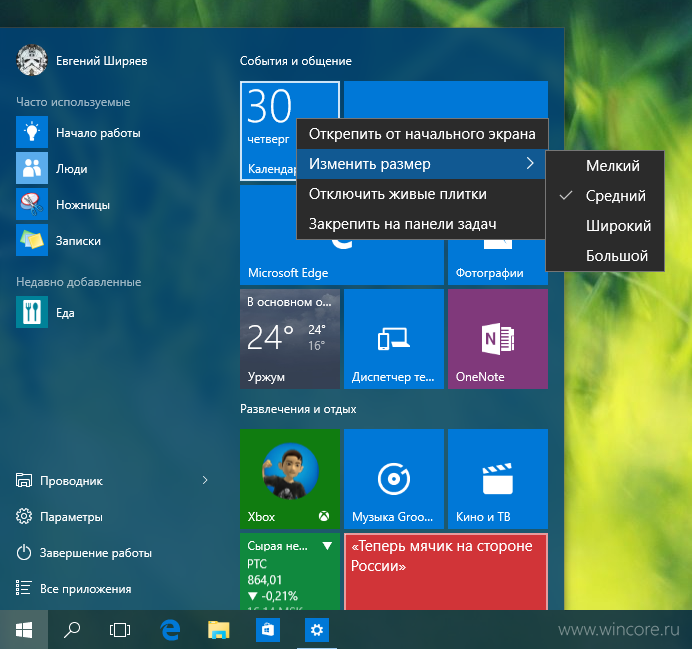Viewport: 692px width, 649px height.
Task: Click the События и общение group heading
Action: point(296,61)
